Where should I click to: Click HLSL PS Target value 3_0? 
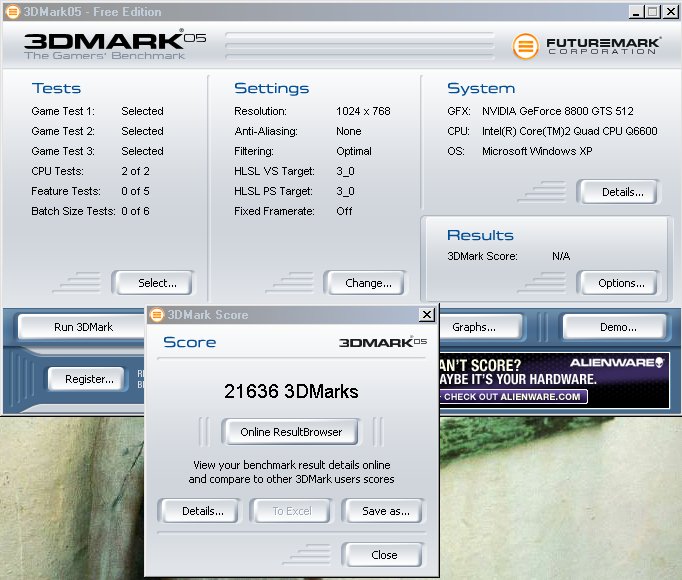[x=345, y=191]
